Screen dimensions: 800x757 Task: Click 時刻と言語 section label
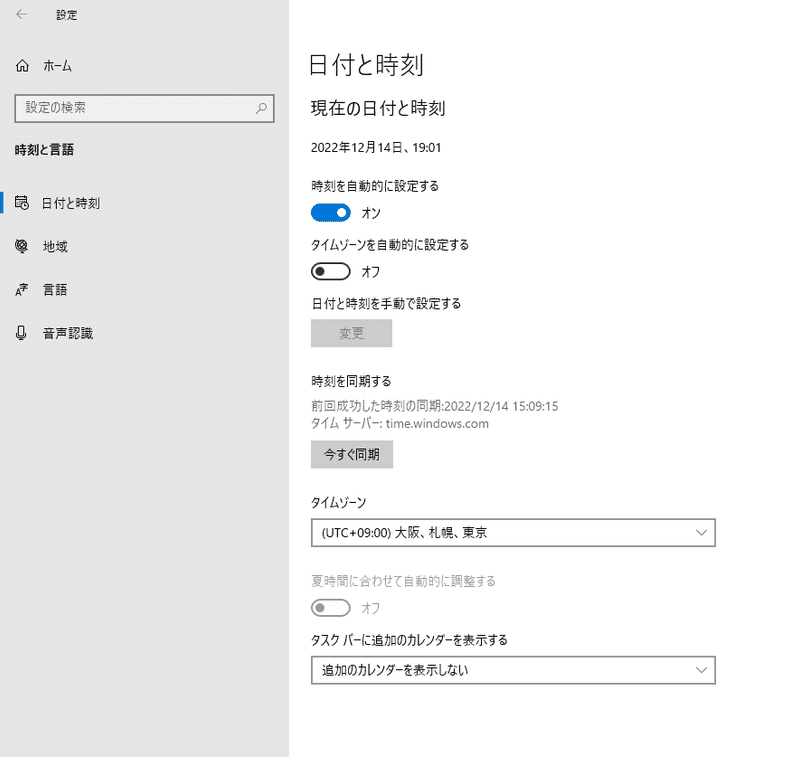pyautogui.click(x=44, y=149)
